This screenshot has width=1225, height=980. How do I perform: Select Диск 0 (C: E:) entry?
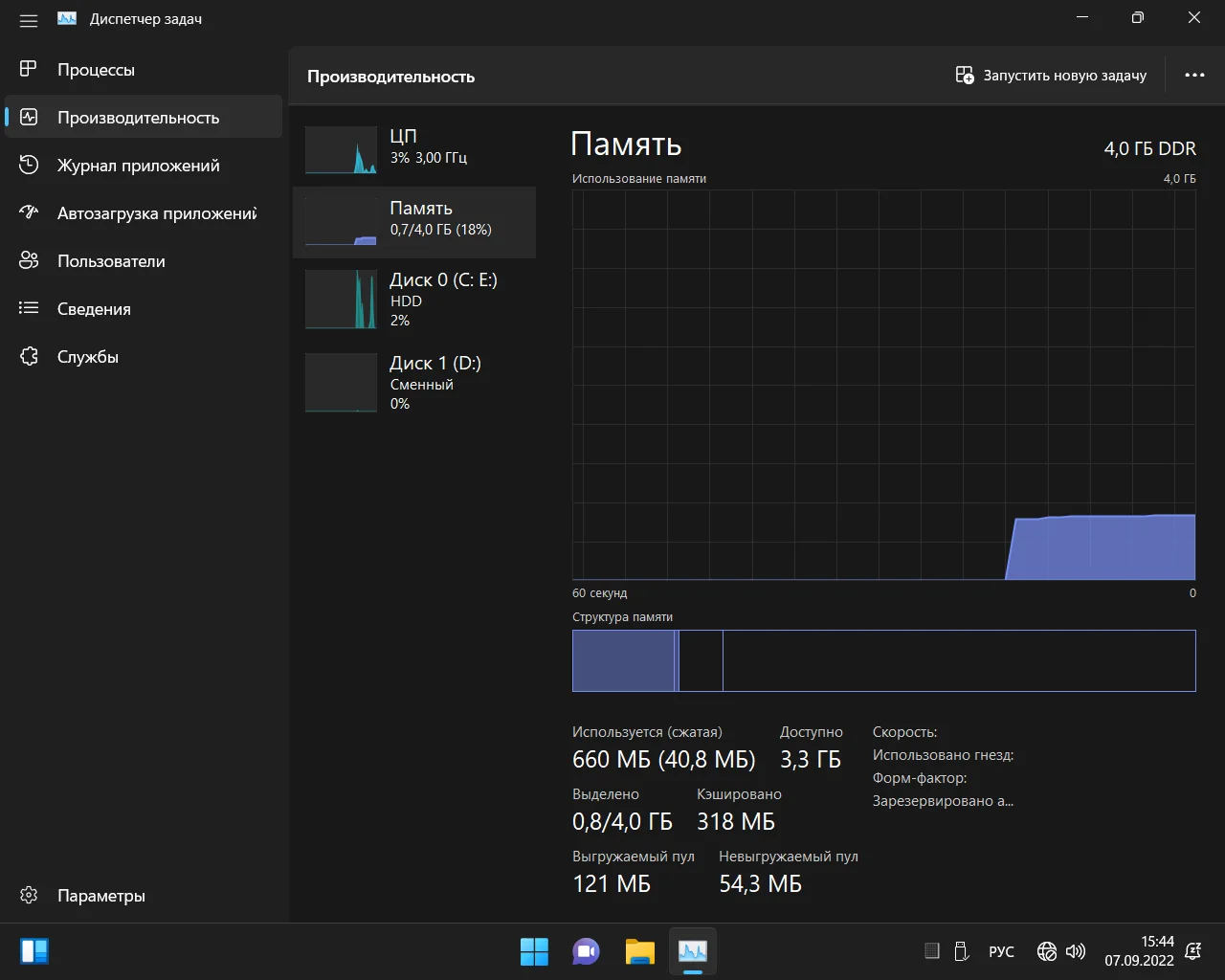pyautogui.click(x=414, y=299)
